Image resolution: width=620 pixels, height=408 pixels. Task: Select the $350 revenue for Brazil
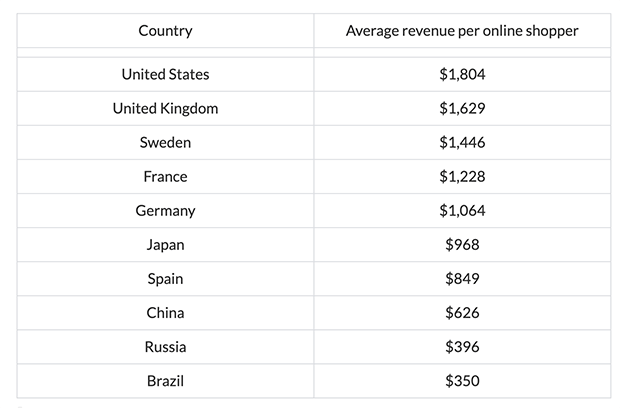click(462, 380)
